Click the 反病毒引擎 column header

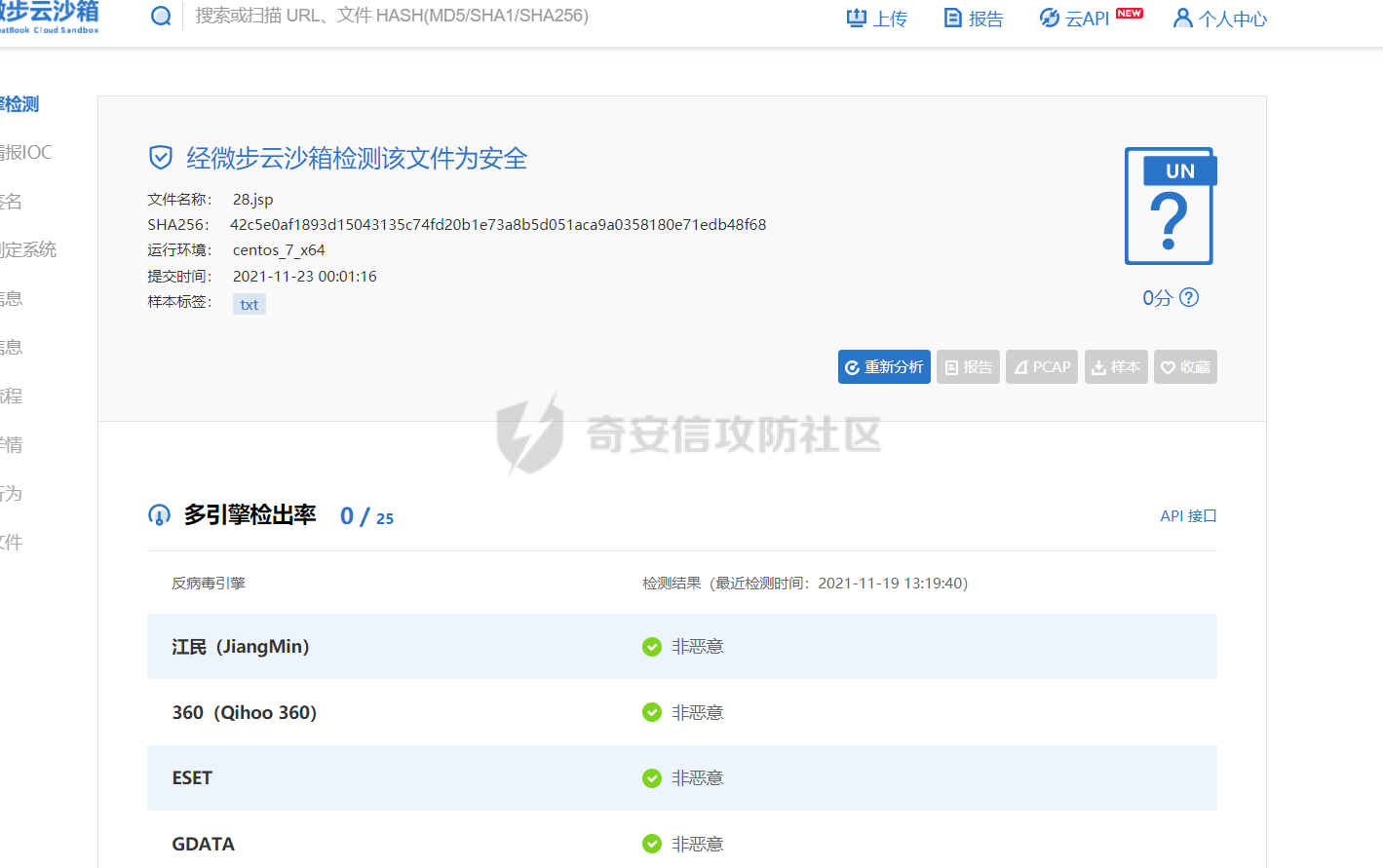click(209, 584)
